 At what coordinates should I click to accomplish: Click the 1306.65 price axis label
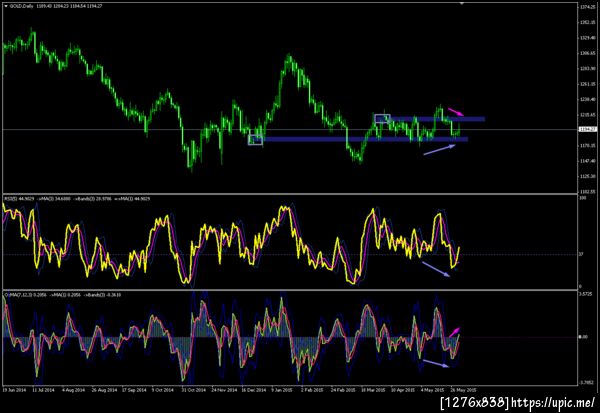coord(588,53)
